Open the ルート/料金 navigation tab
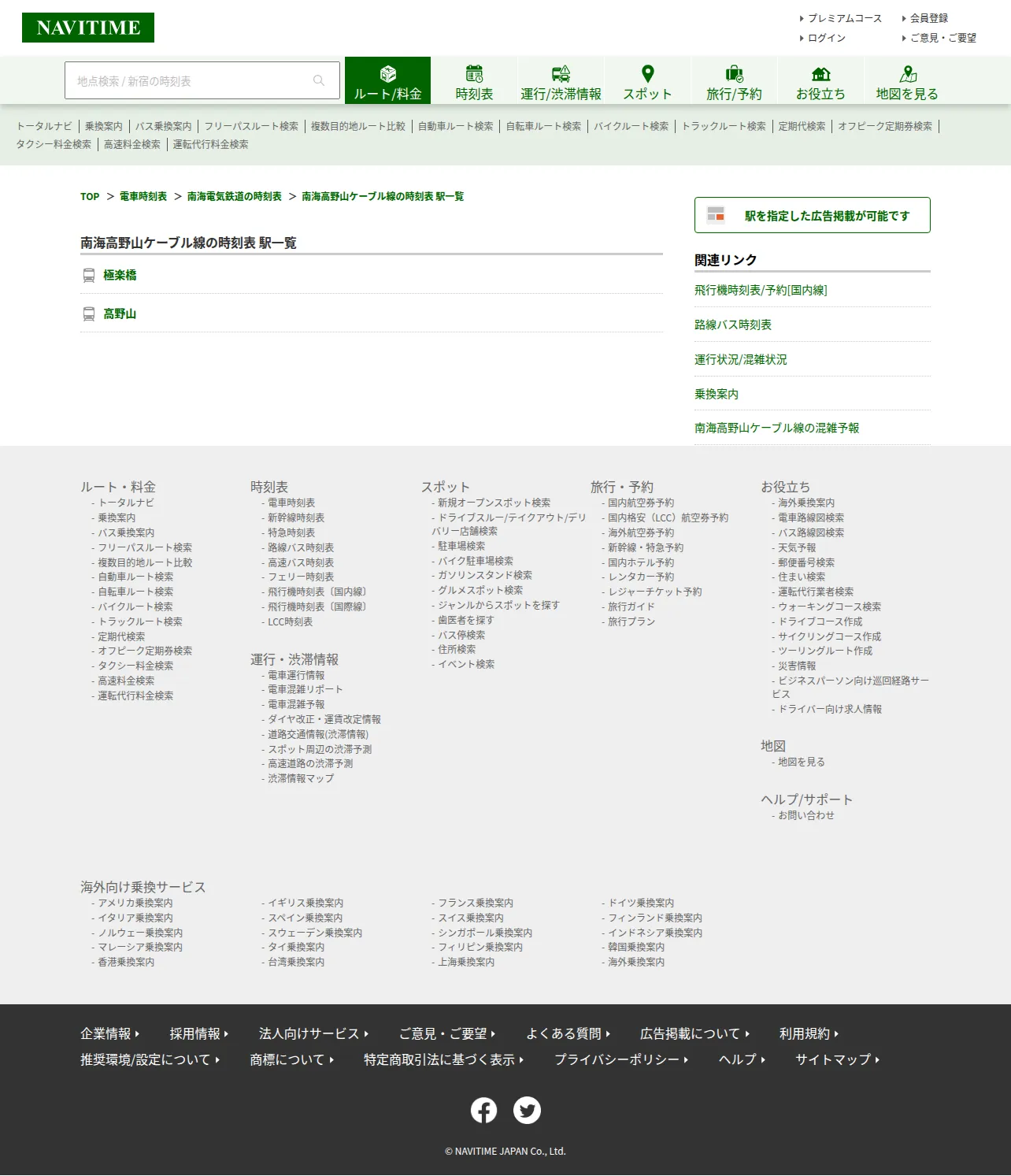The image size is (1011, 1176). [x=387, y=80]
